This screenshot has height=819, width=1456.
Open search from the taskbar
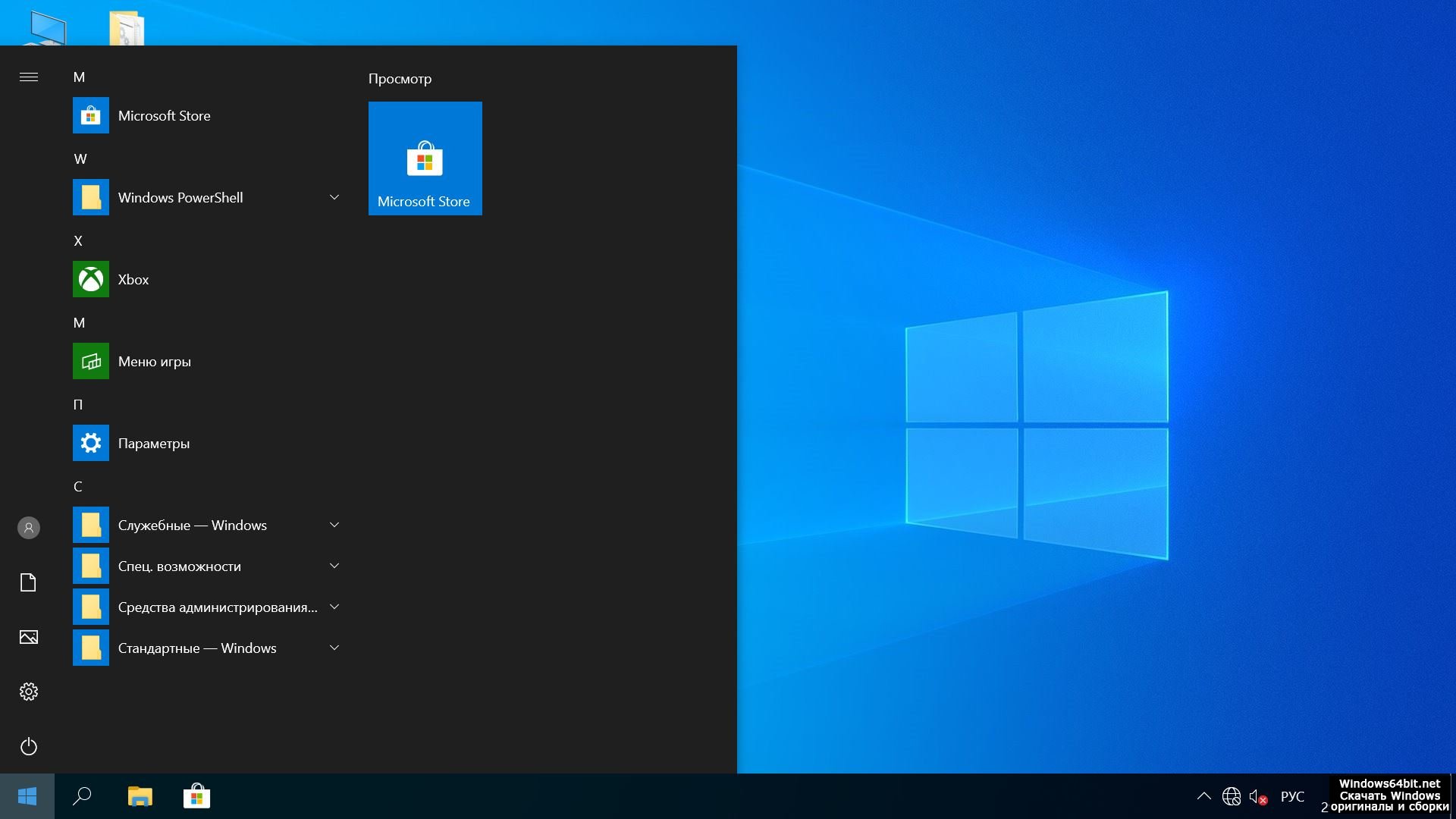(x=82, y=796)
